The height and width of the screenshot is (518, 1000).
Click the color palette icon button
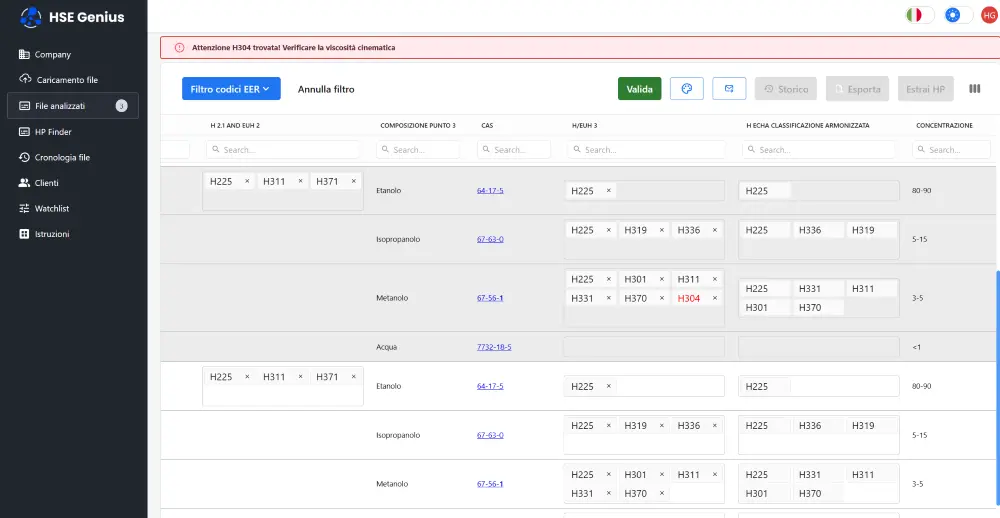(x=687, y=89)
